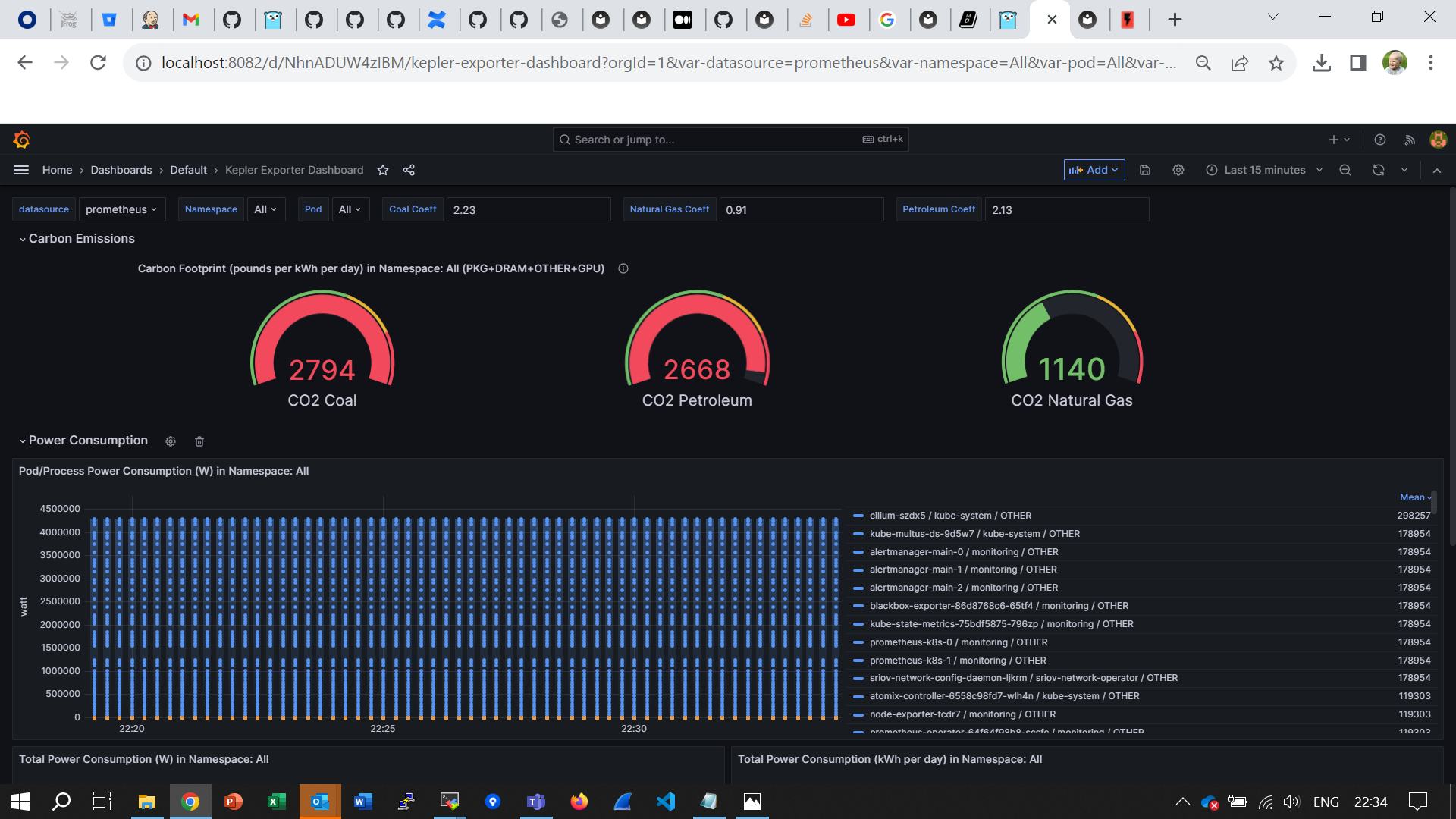Open Power Consumption row options gear
Screen dimensions: 1456x819
(x=171, y=441)
